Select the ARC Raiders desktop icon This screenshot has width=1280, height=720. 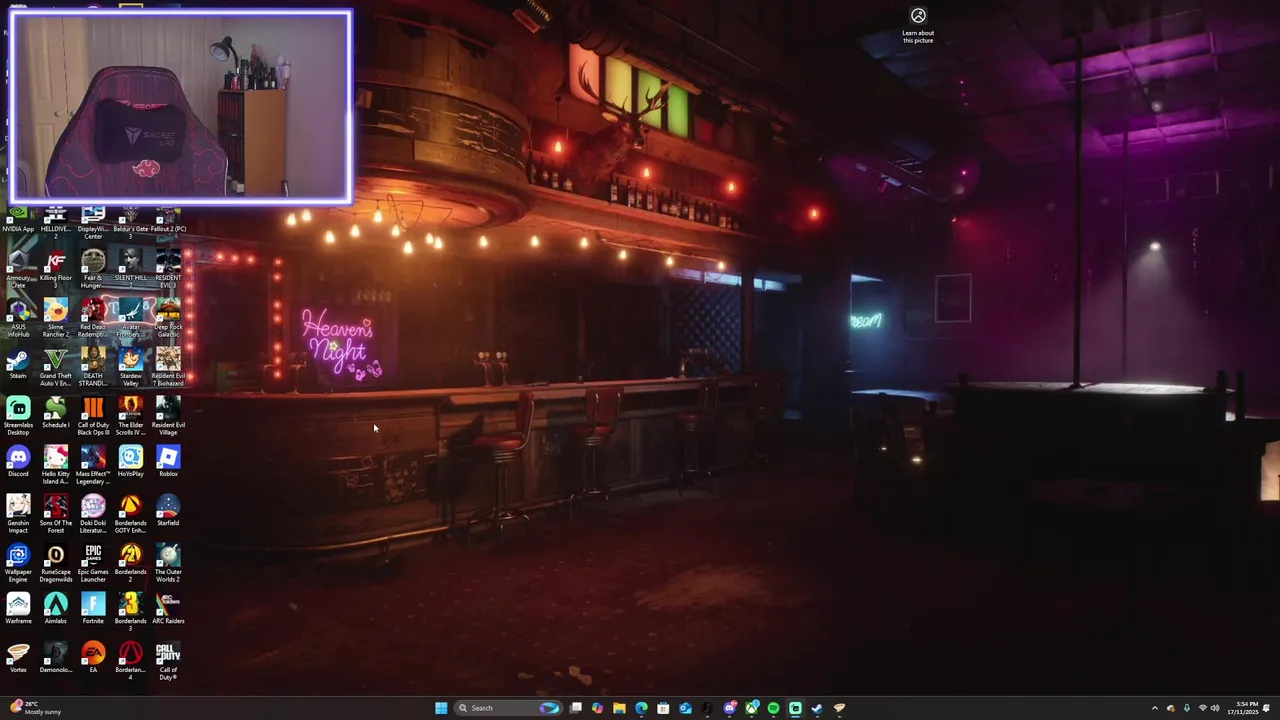tap(168, 609)
